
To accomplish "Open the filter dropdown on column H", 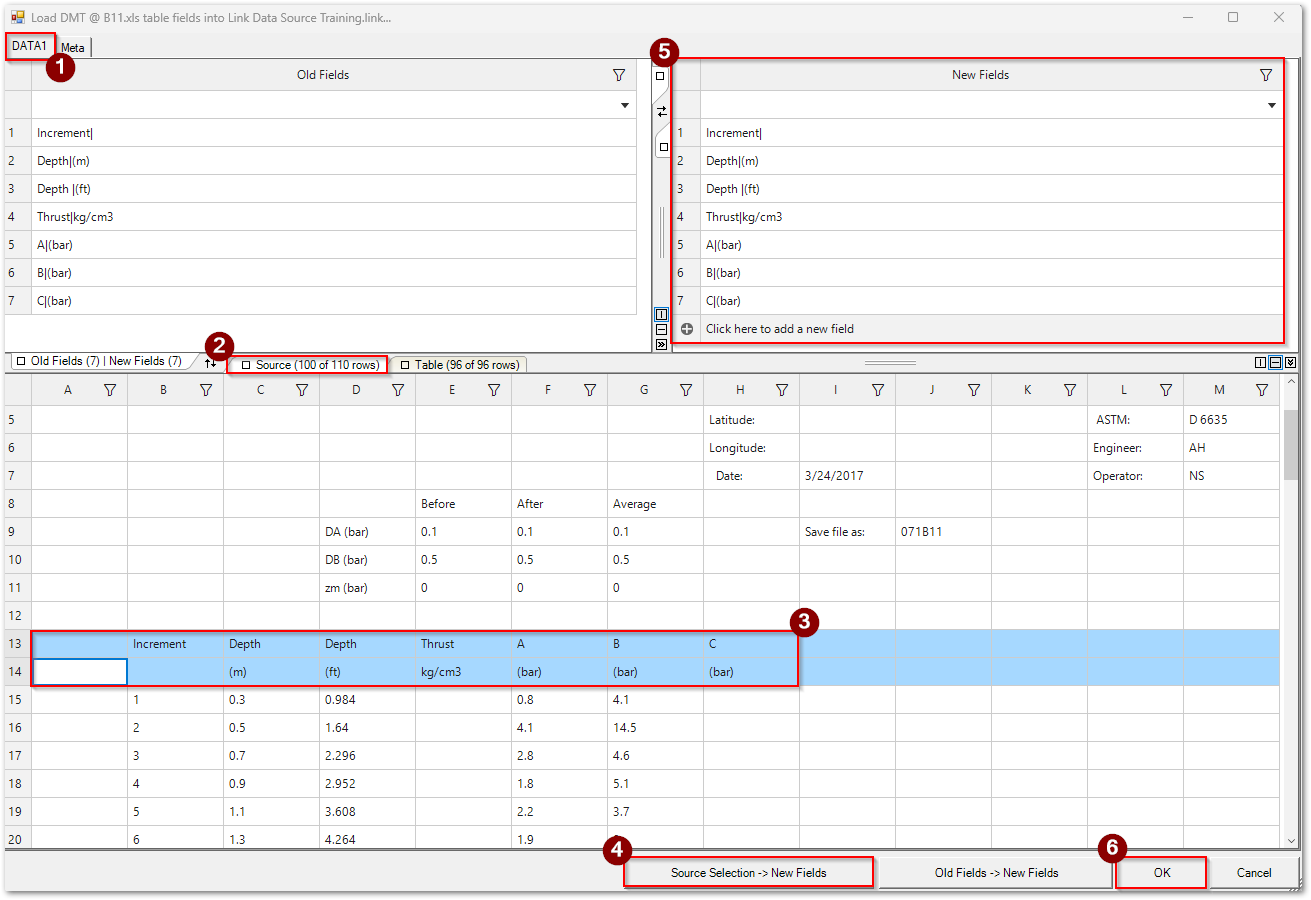I will [x=781, y=389].
